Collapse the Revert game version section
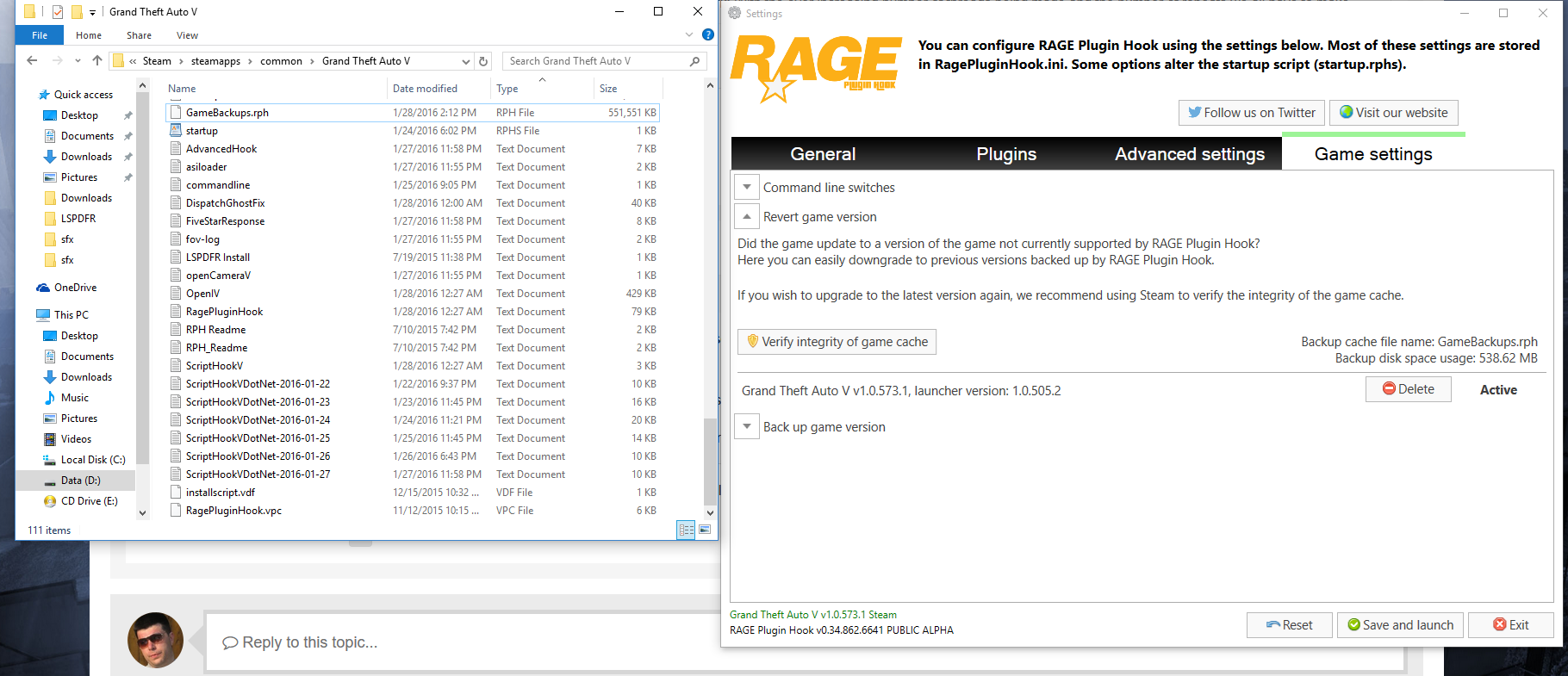Screen dimensions: 1568x676 747,217
